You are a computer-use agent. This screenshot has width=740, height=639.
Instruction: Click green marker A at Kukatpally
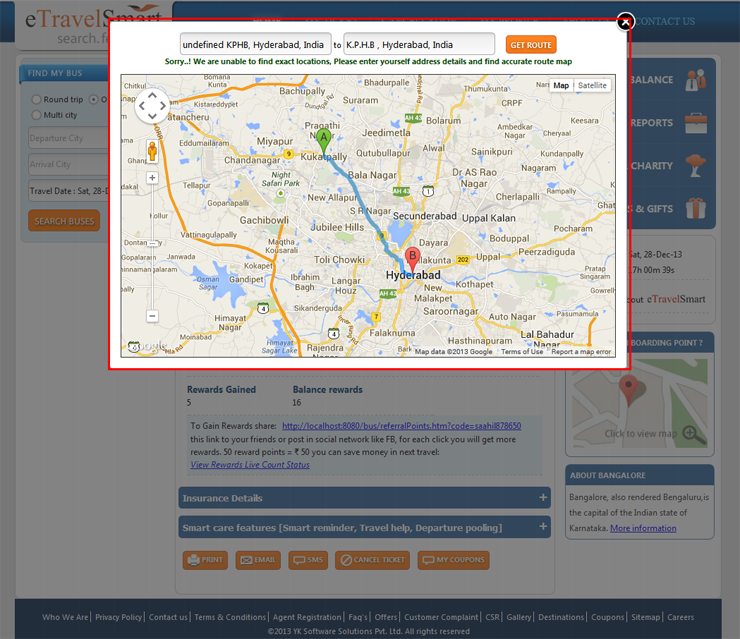[x=322, y=141]
